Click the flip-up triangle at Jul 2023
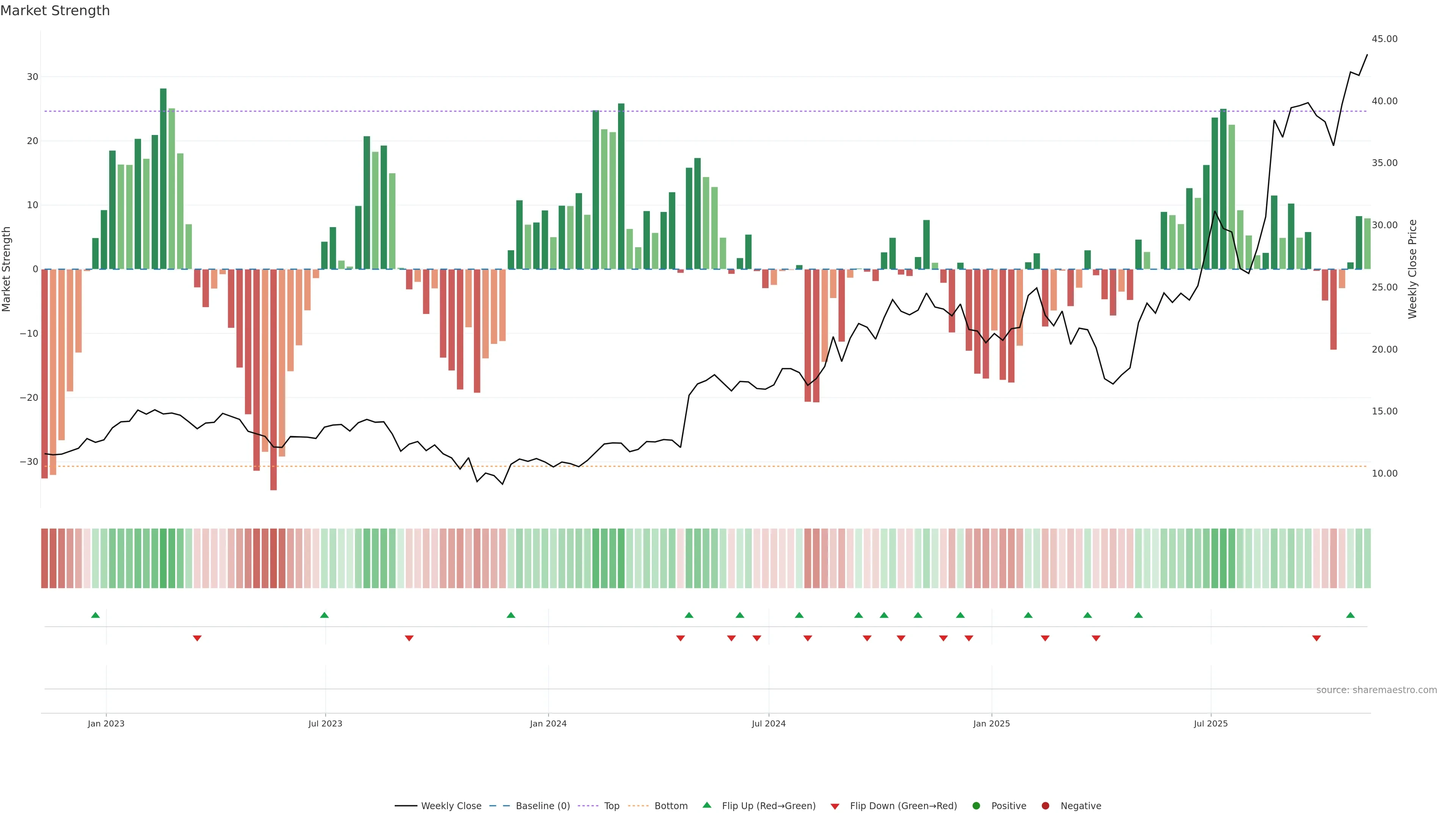Image resolution: width=1456 pixels, height=819 pixels. click(325, 615)
